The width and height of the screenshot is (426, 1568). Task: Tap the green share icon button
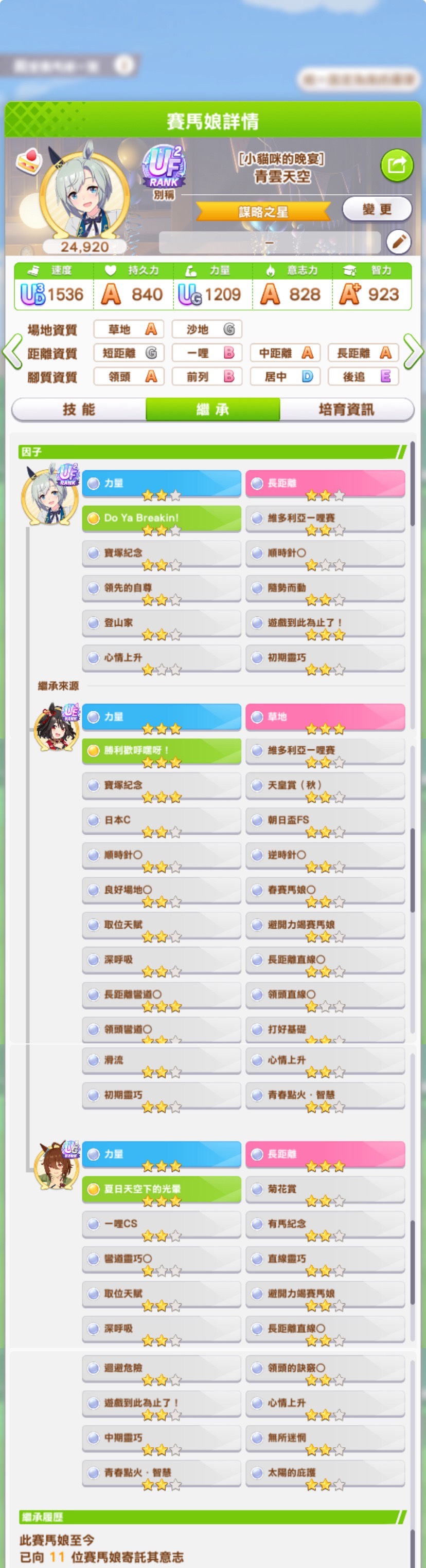point(397,164)
